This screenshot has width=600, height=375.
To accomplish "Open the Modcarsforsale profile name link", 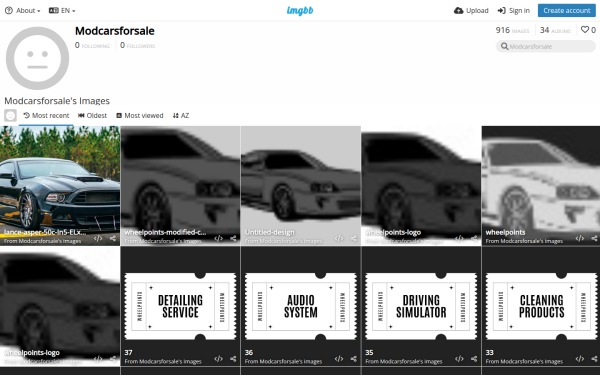I will pyautogui.click(x=115, y=31).
